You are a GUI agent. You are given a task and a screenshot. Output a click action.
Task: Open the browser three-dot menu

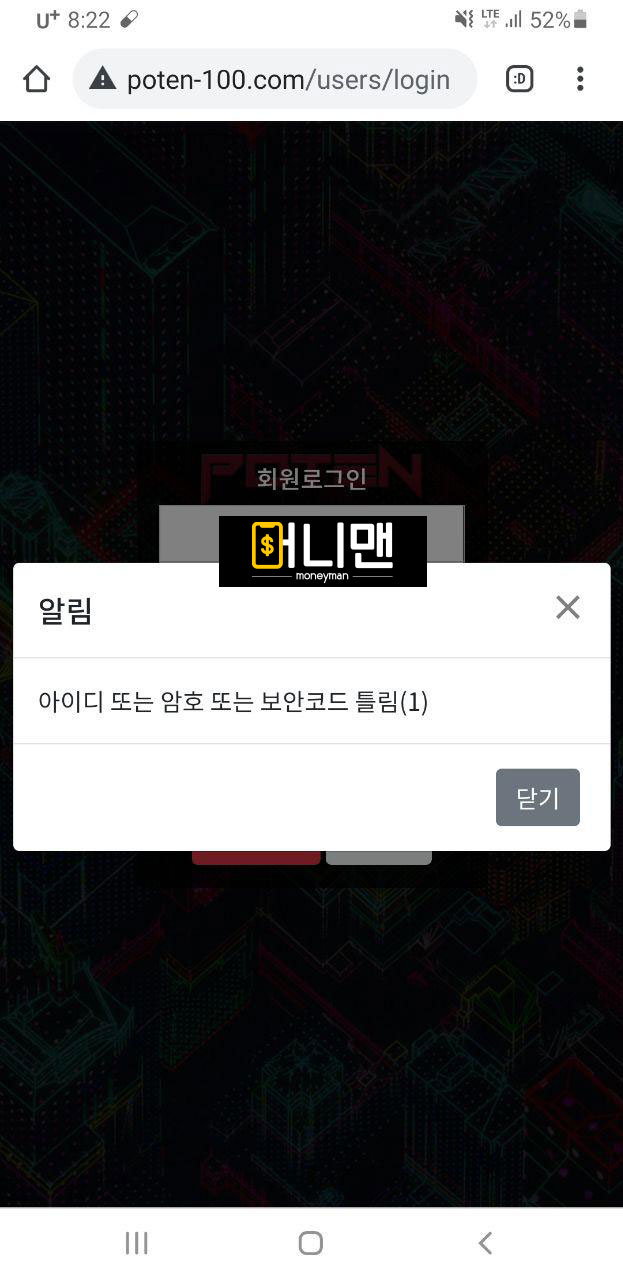[580, 79]
